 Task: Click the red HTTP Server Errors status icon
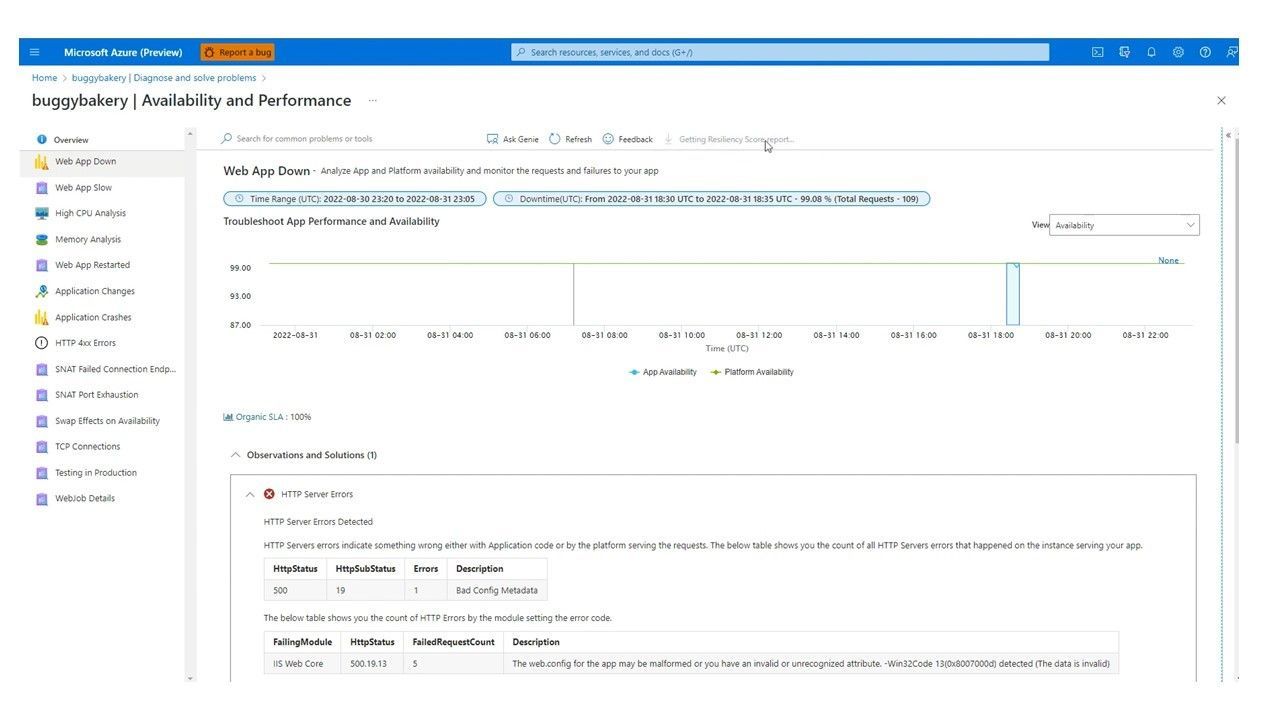269,494
